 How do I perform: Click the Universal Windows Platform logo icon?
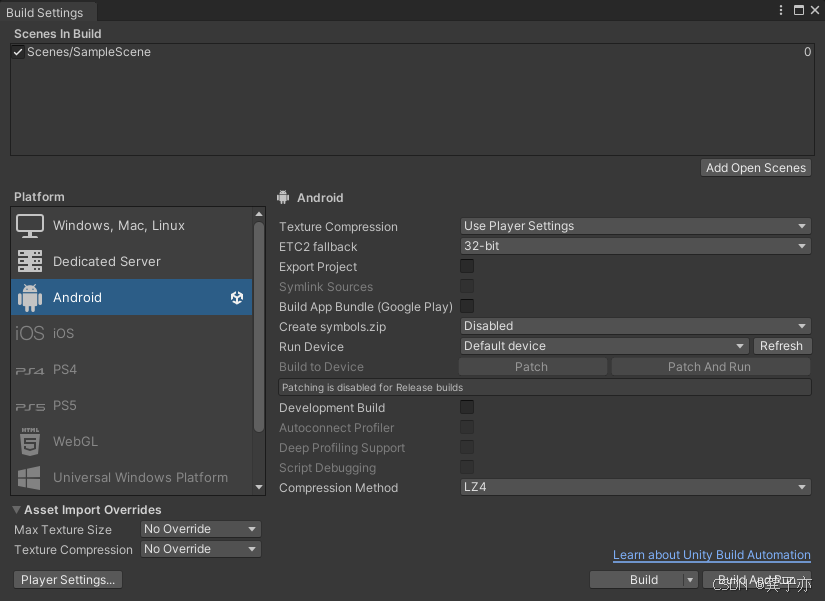(29, 478)
